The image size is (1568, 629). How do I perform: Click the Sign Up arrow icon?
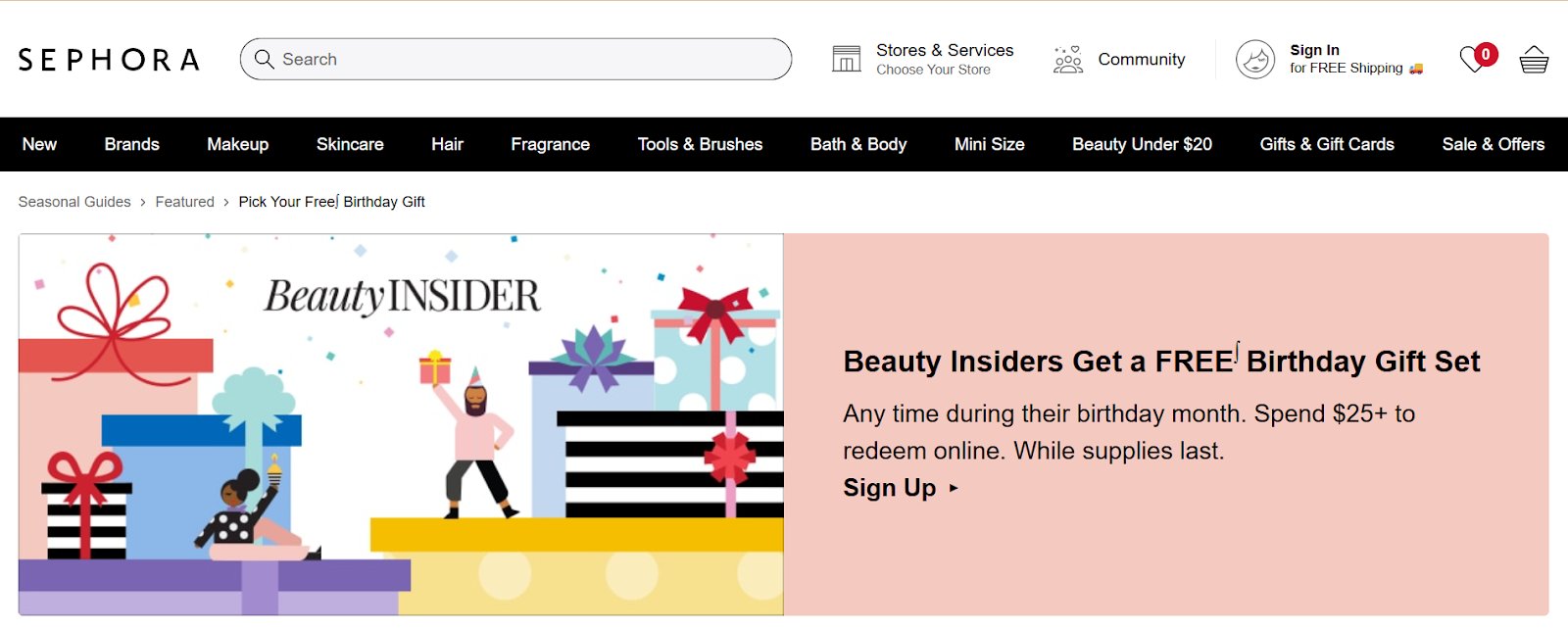point(954,488)
